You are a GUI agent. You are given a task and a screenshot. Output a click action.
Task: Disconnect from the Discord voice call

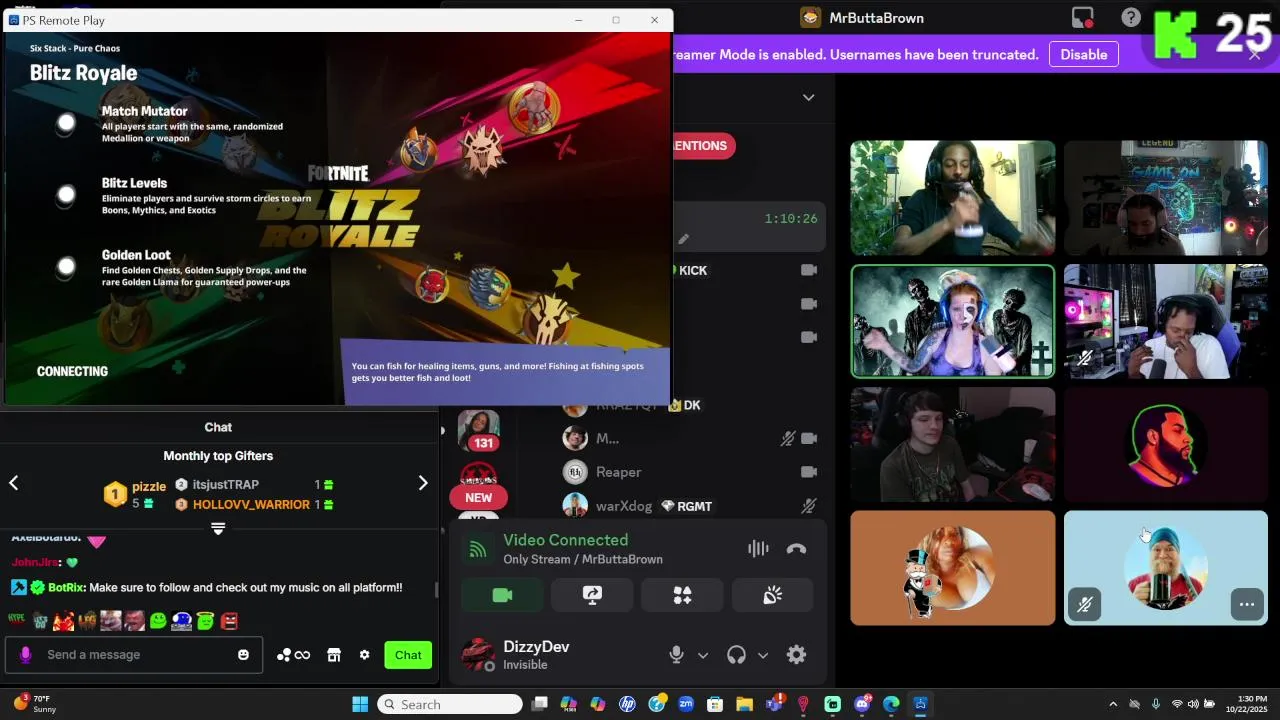point(796,548)
